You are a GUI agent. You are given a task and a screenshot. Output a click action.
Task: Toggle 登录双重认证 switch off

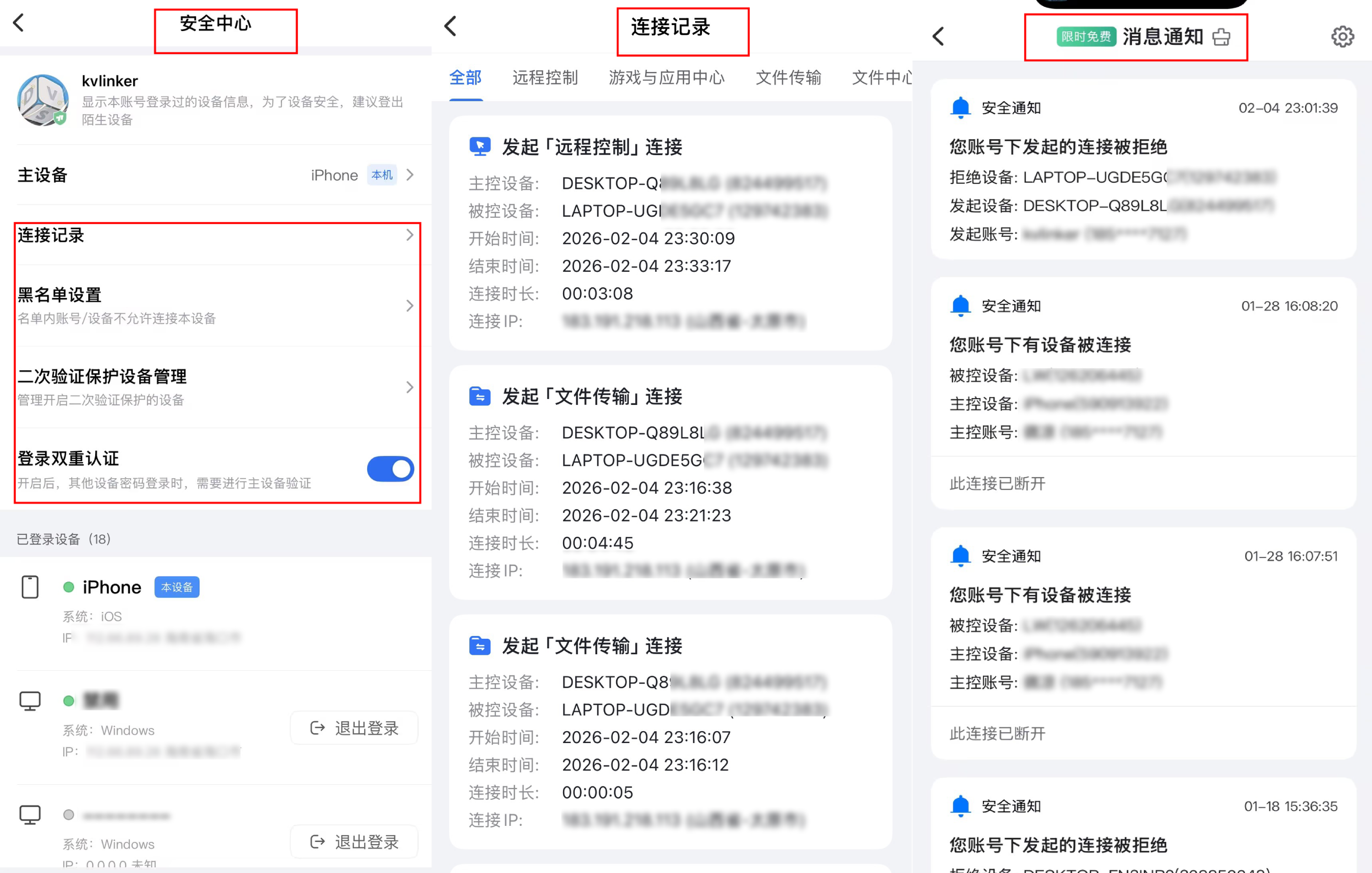pos(390,469)
